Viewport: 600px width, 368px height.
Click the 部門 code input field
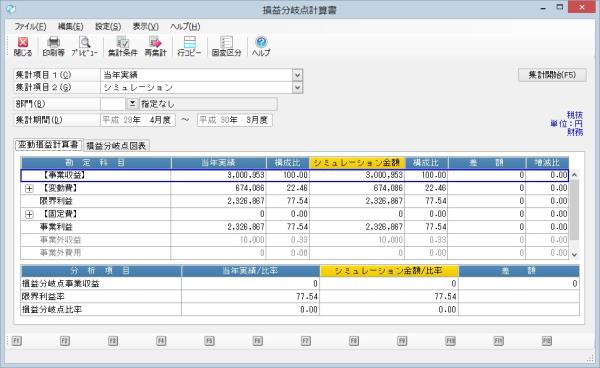(x=112, y=104)
